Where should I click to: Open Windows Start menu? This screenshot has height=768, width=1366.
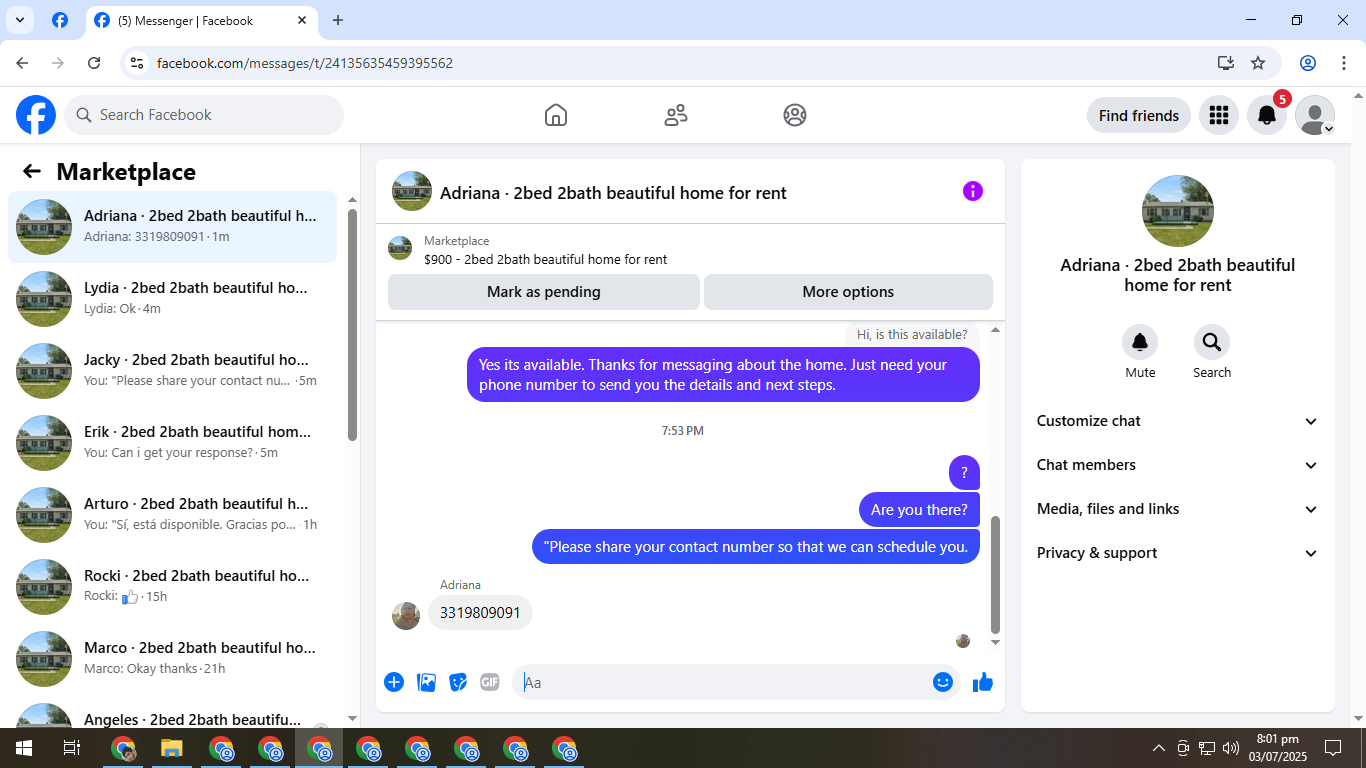point(23,748)
